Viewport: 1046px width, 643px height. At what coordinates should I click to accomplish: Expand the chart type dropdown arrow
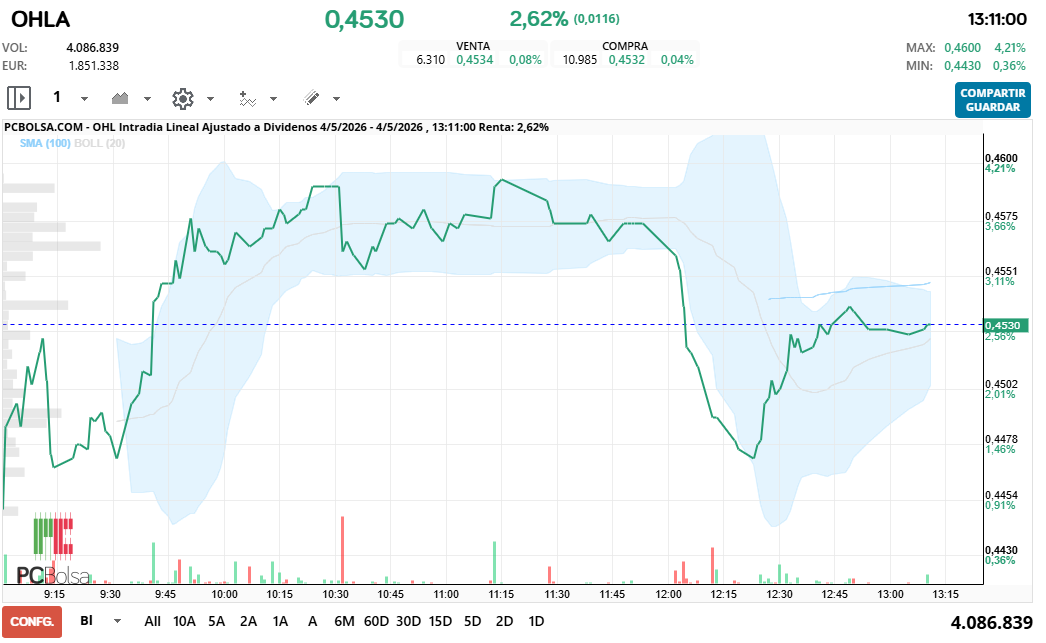click(x=147, y=99)
